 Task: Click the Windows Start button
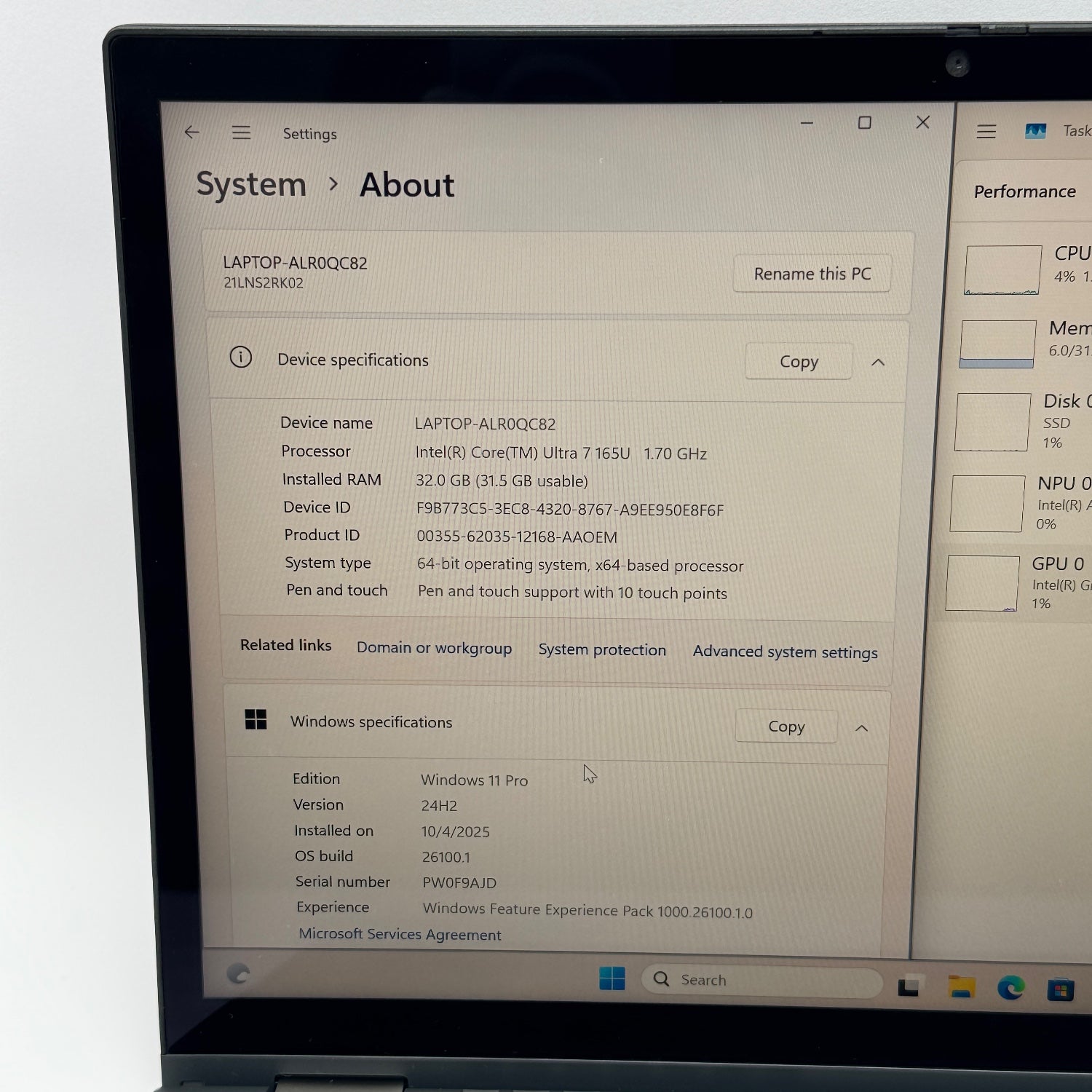click(612, 978)
